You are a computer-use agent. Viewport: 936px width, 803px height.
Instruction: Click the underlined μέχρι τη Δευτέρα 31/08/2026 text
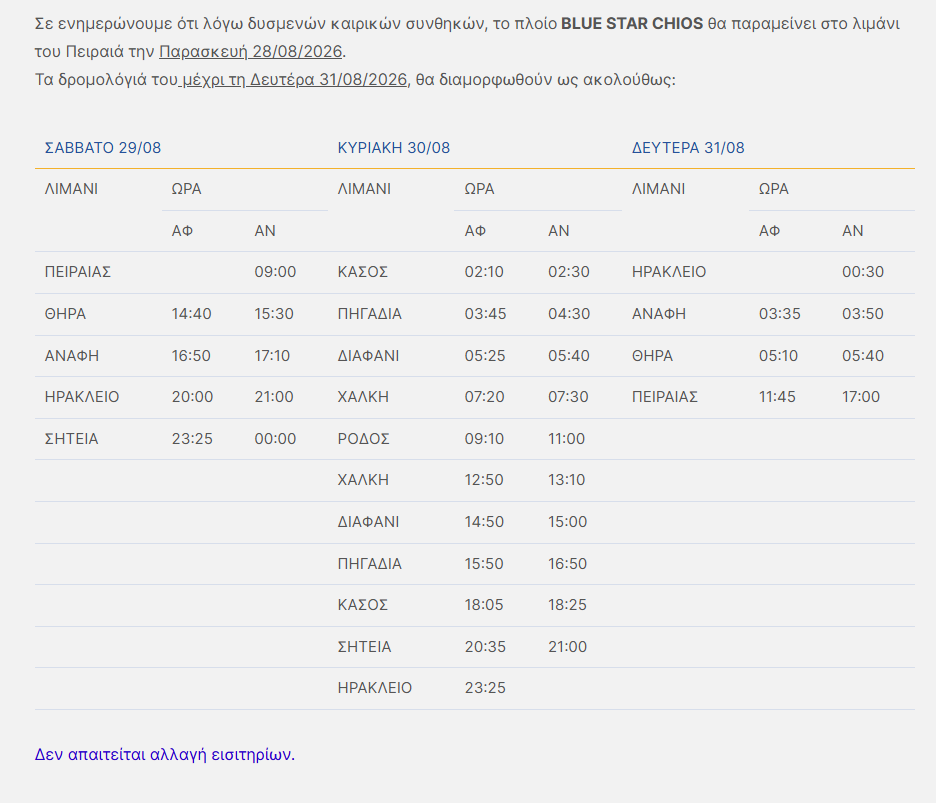coord(293,80)
